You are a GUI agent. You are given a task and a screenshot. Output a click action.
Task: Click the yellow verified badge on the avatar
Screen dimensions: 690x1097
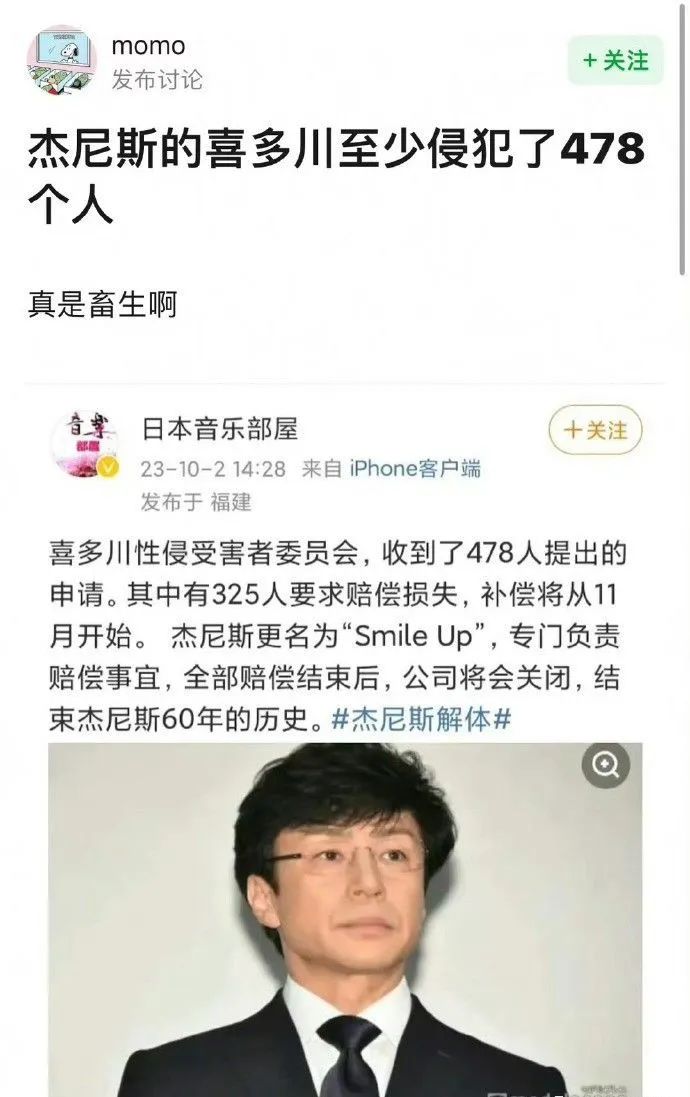tap(108, 467)
